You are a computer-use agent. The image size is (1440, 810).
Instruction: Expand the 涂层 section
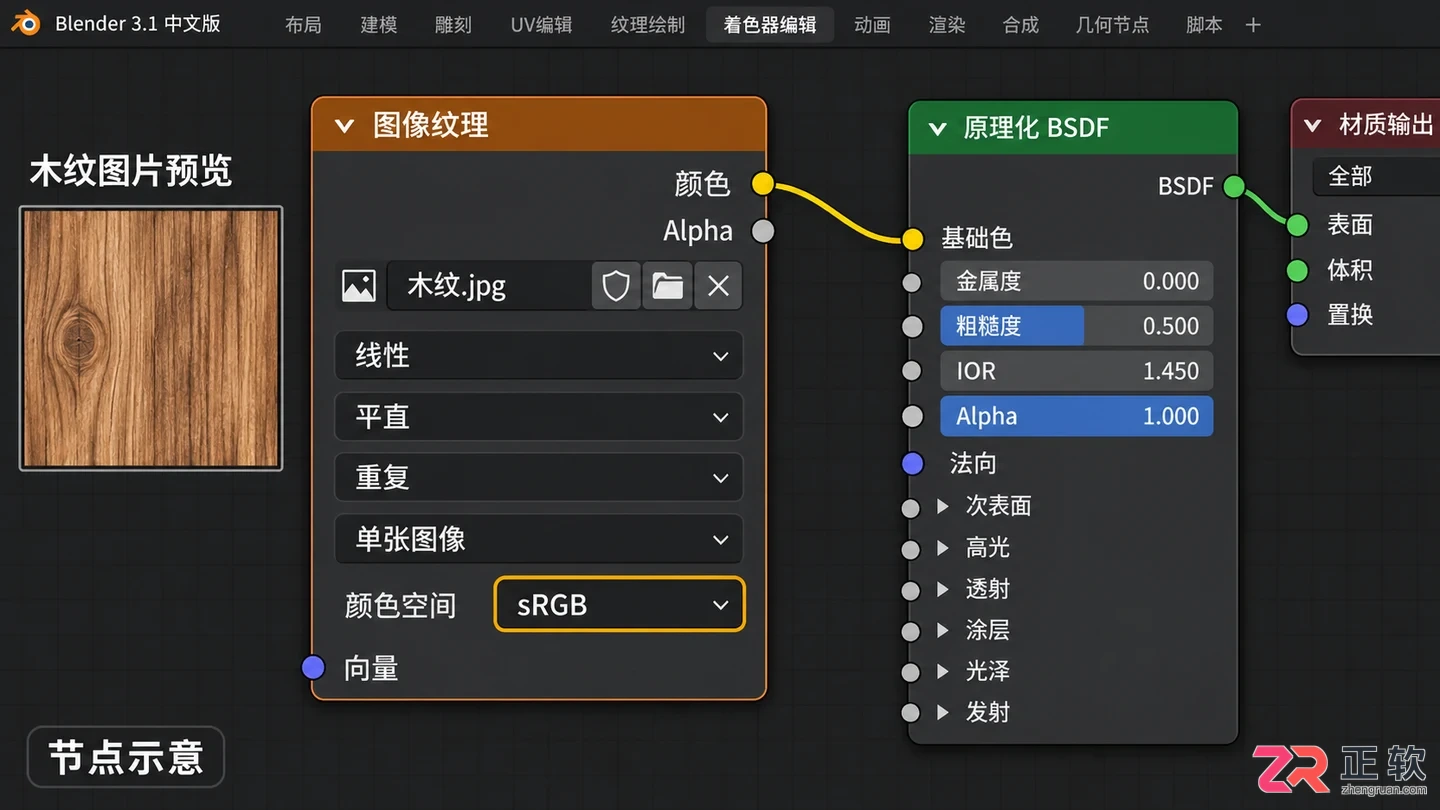pos(943,630)
